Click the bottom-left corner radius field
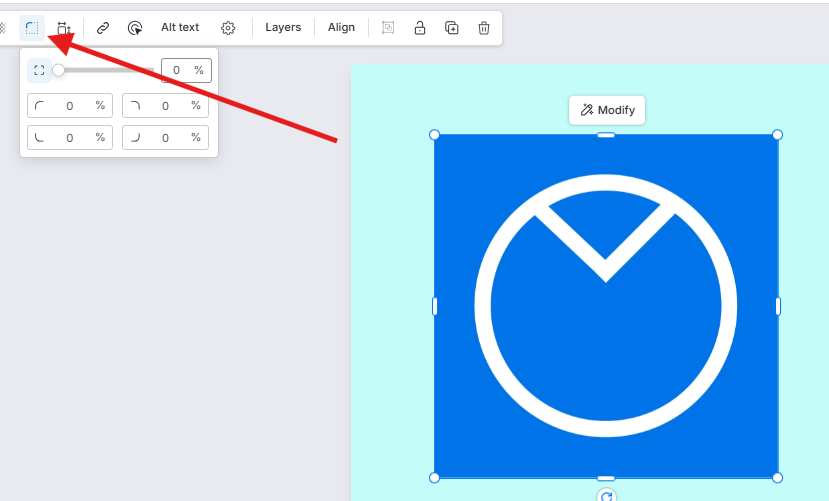829x501 pixels. (70, 138)
